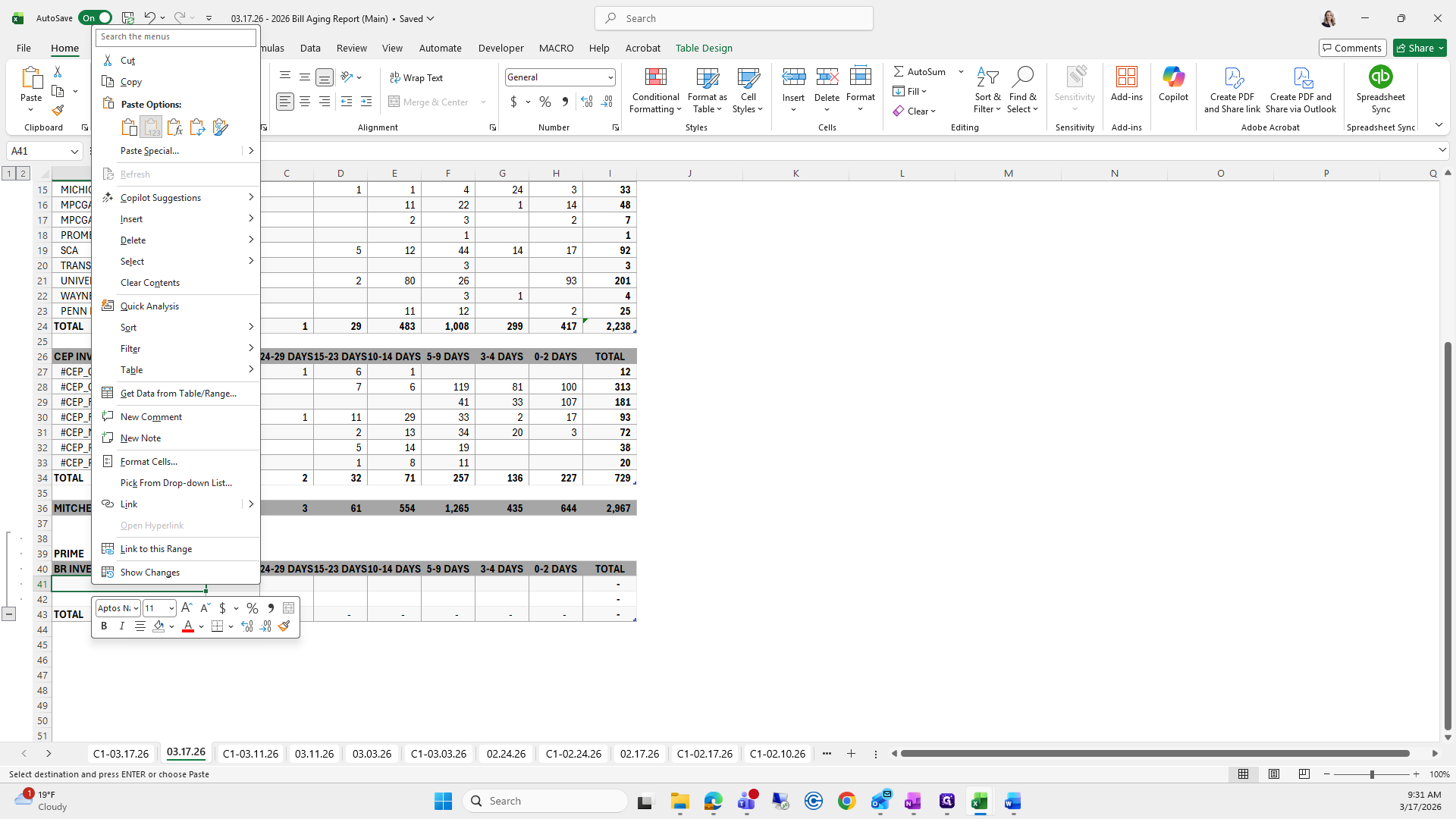
Task: Toggle the AutoSave switch
Action: point(96,18)
